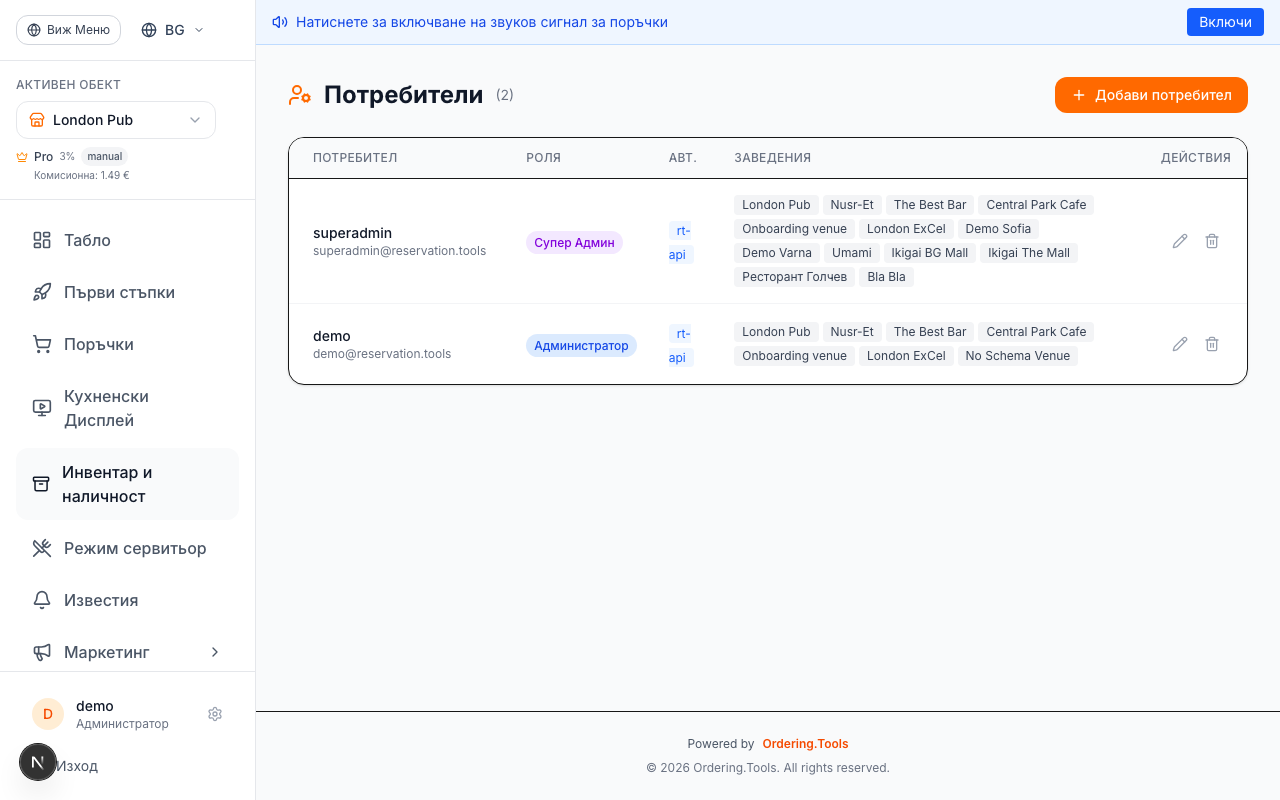Click the rt-api tag for demo user
This screenshot has height=800, width=1280.
[679, 345]
